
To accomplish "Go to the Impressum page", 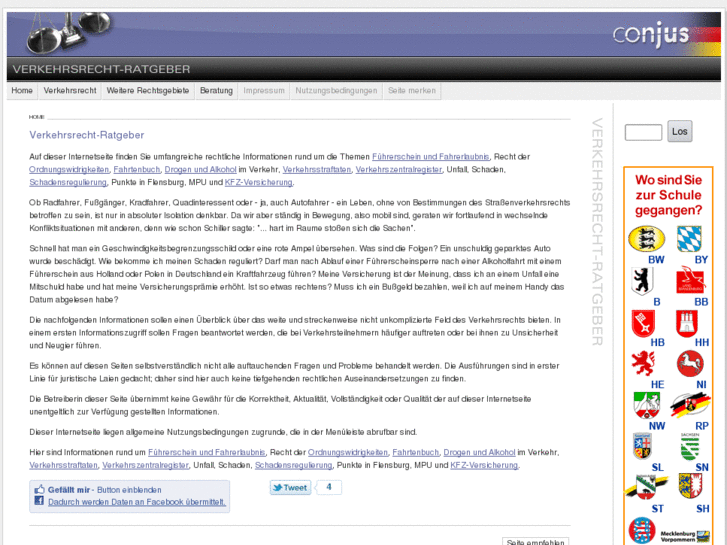I will coord(264,90).
